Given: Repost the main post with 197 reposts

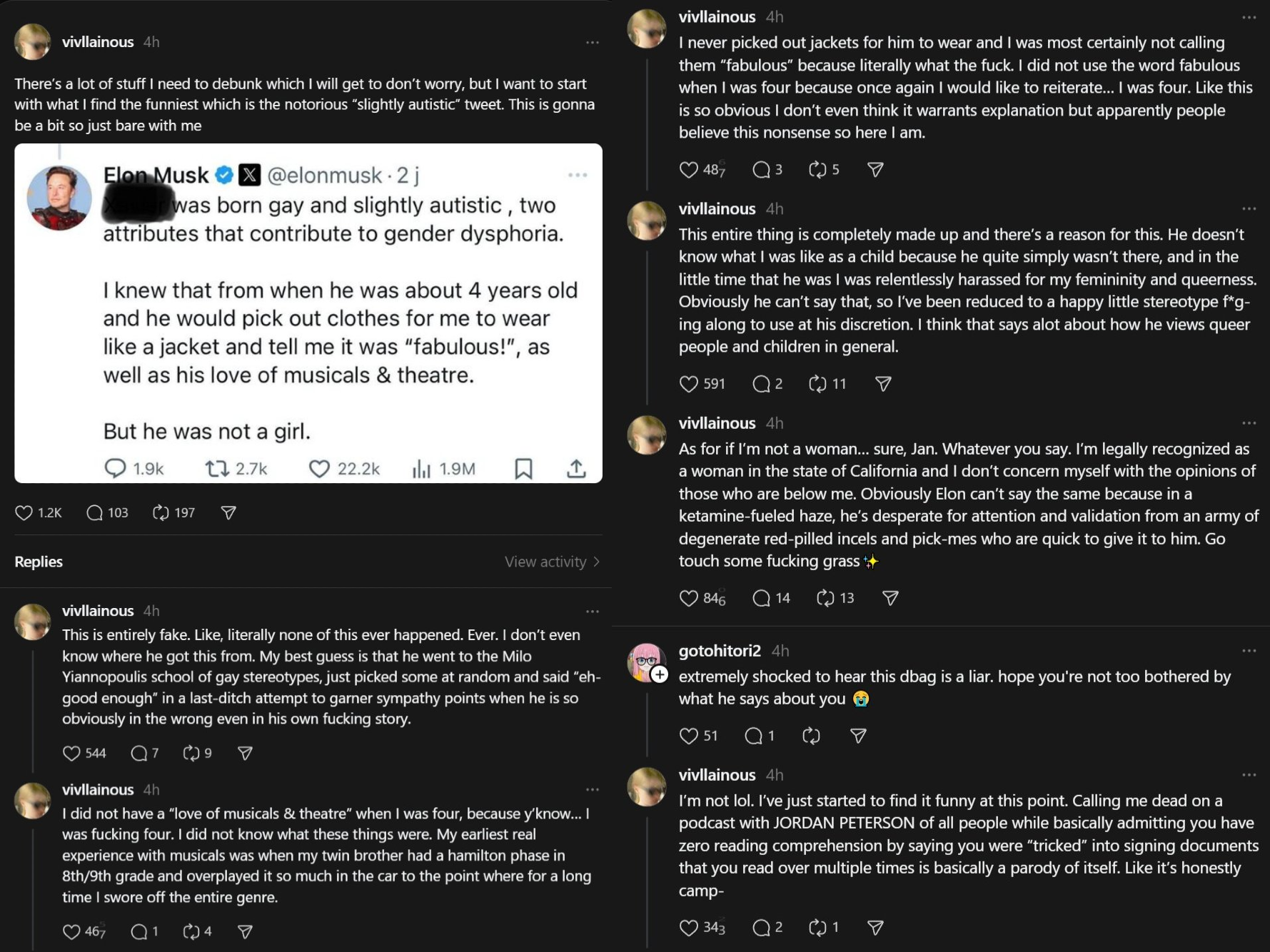Looking at the screenshot, I should pos(161,512).
